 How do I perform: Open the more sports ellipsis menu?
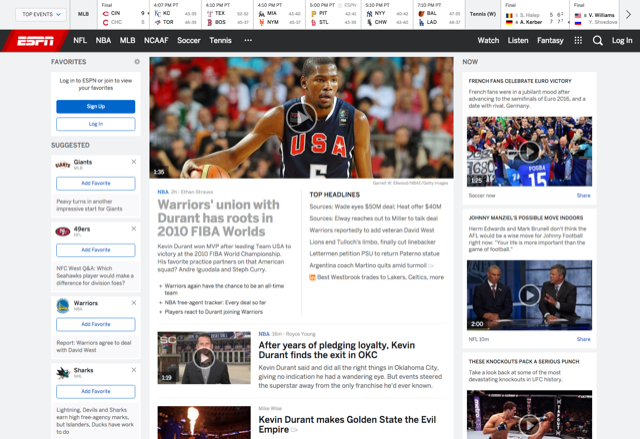point(248,40)
